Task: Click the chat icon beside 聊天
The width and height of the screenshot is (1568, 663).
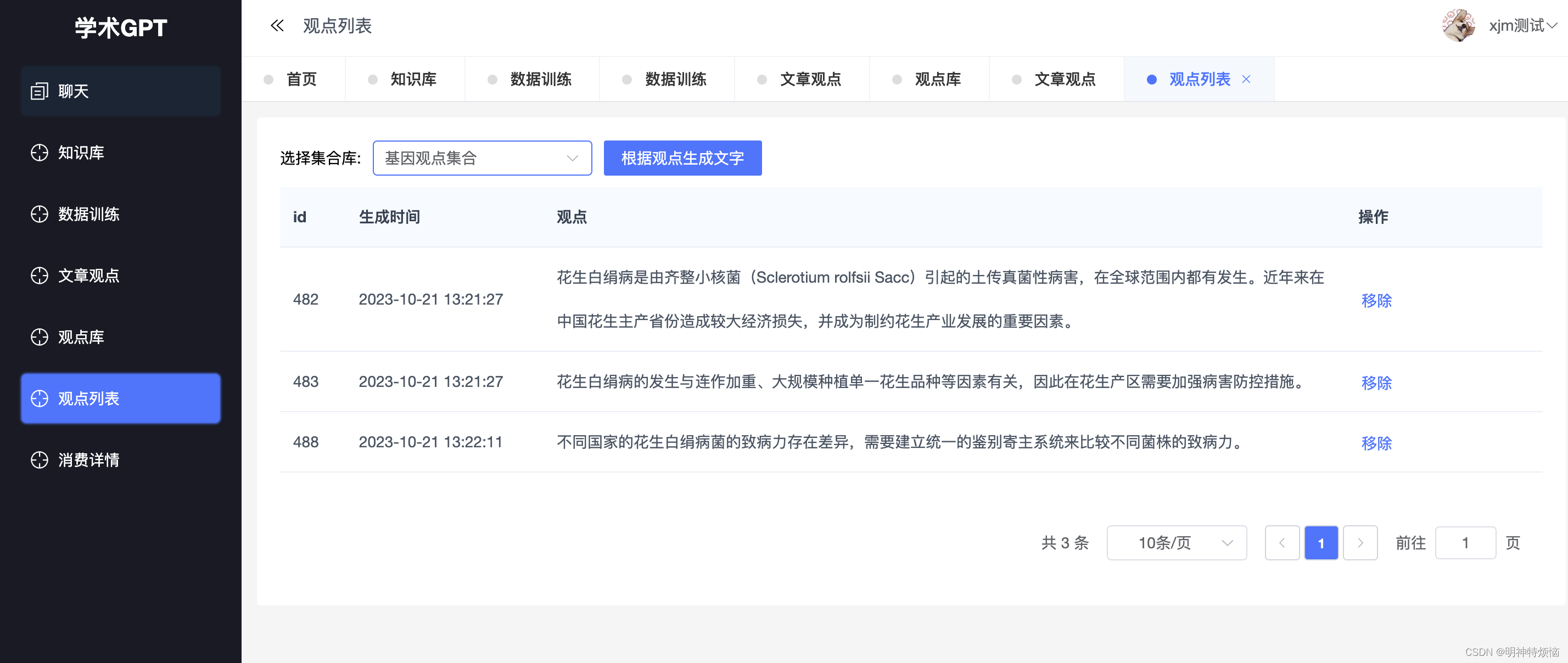Action: (x=40, y=91)
